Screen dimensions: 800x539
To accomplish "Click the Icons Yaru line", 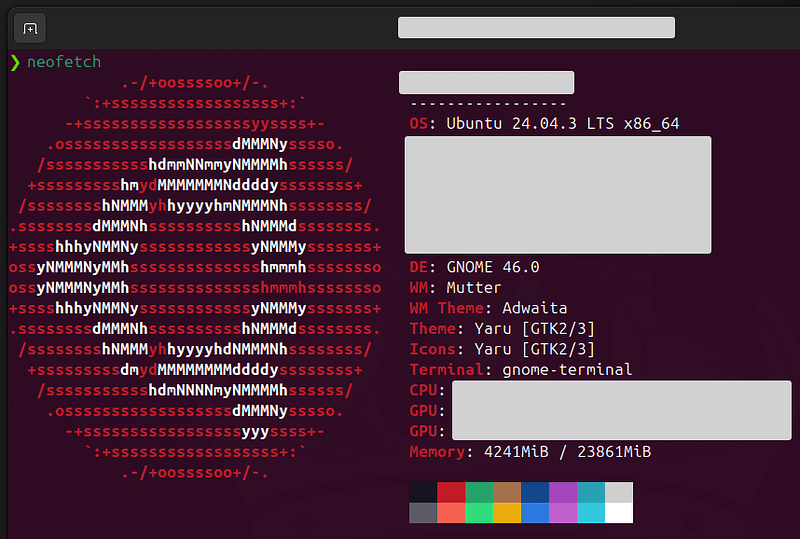I will tap(502, 349).
